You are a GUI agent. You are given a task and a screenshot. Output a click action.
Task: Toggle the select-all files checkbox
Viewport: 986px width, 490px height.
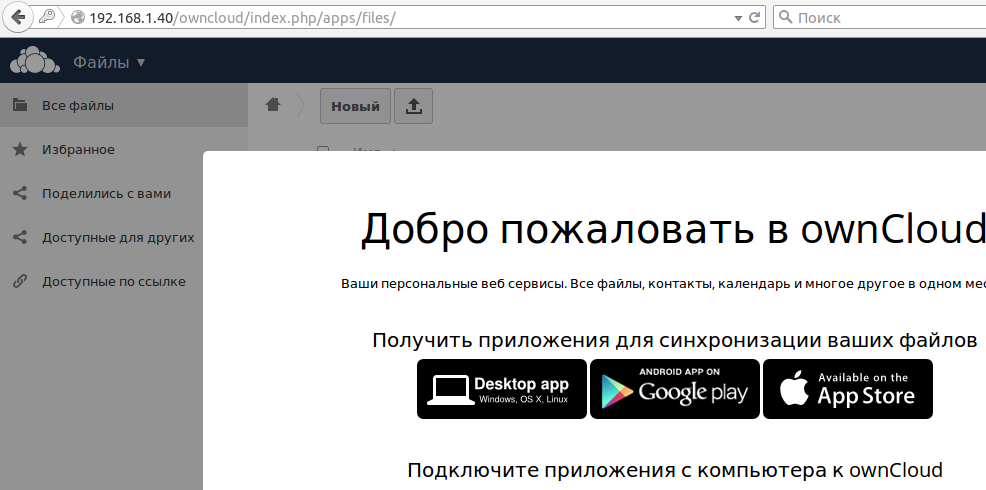[323, 150]
